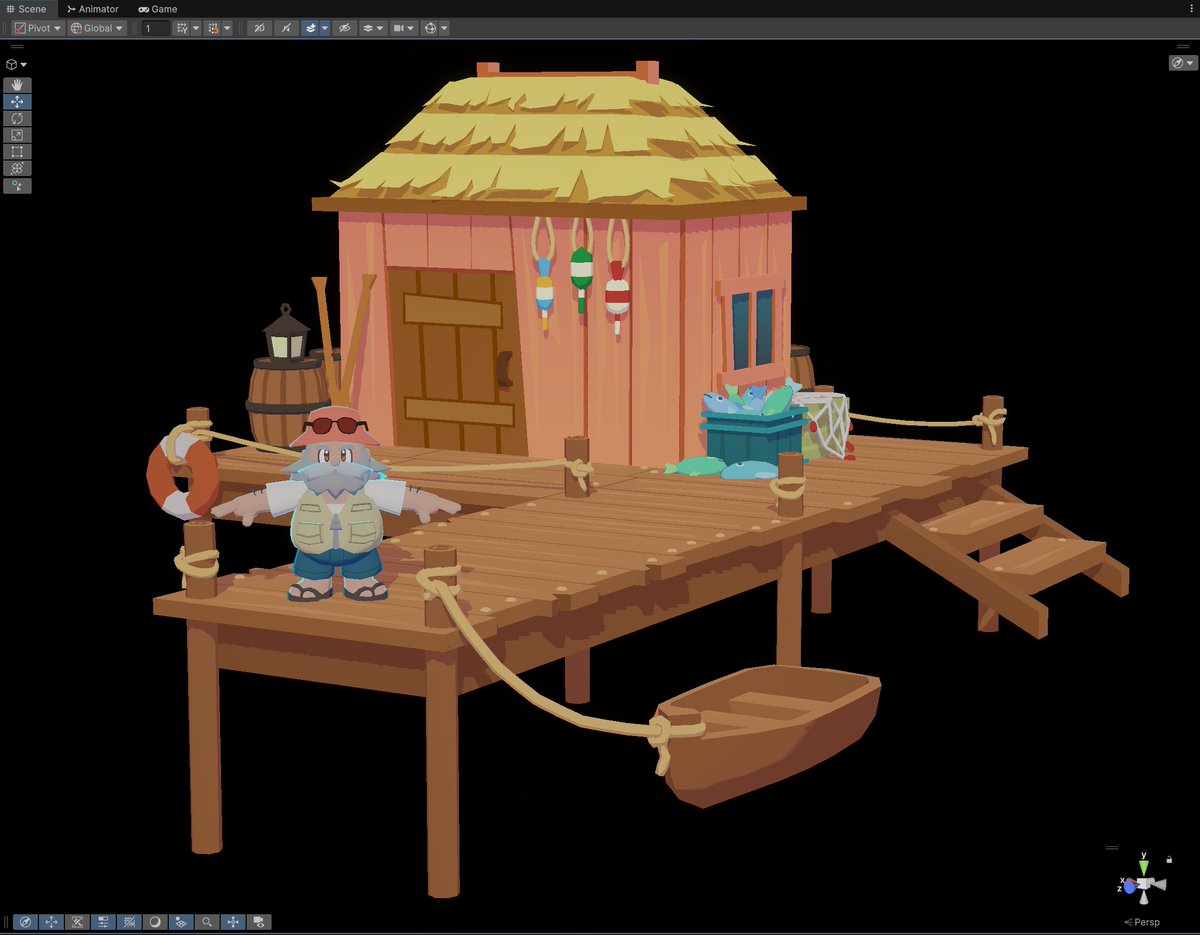Click the snap increment field showing 1
The height and width of the screenshot is (935, 1200).
coord(156,28)
